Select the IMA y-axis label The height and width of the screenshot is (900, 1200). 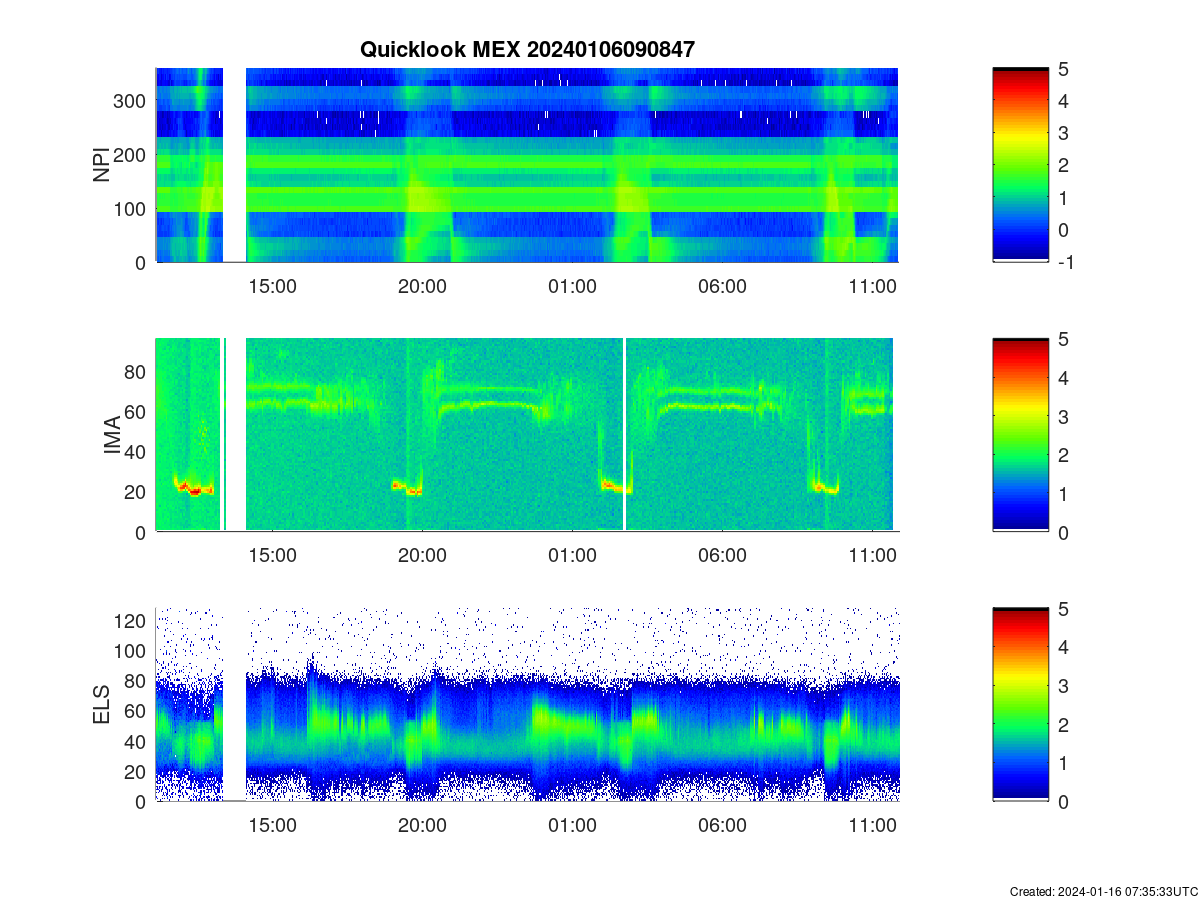pos(112,435)
